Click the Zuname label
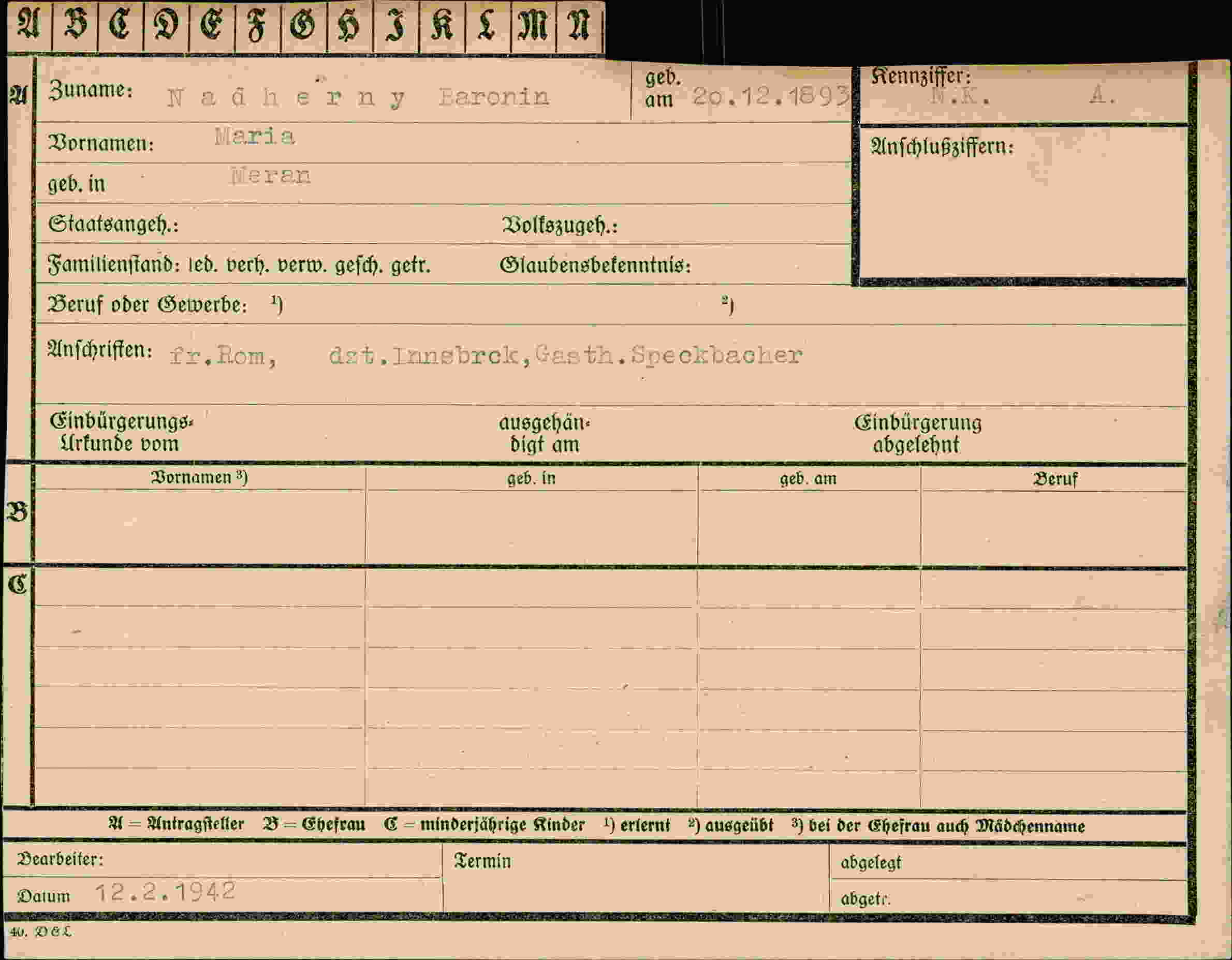The image size is (1232, 960). coord(91,90)
